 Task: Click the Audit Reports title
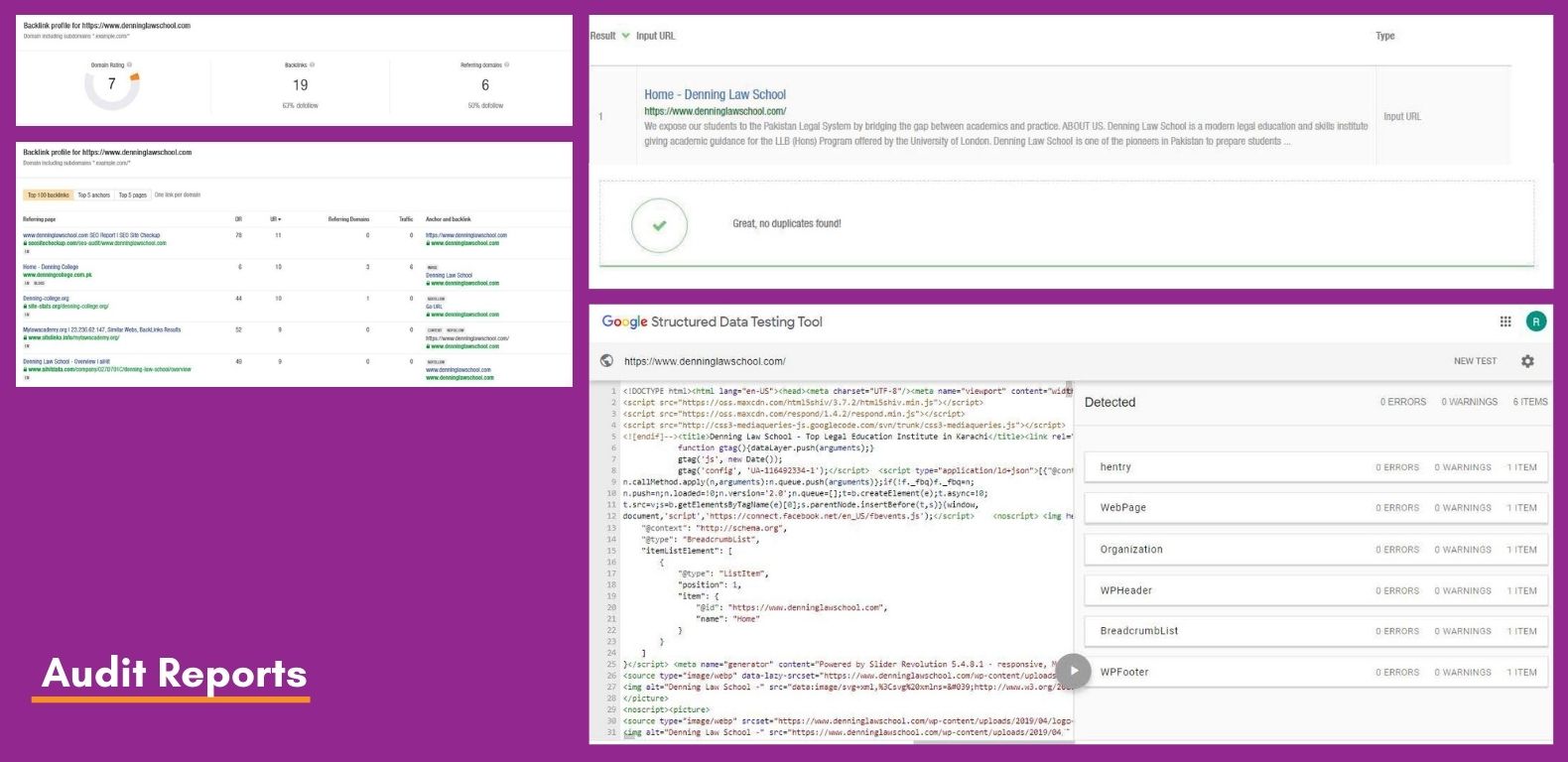[x=175, y=673]
